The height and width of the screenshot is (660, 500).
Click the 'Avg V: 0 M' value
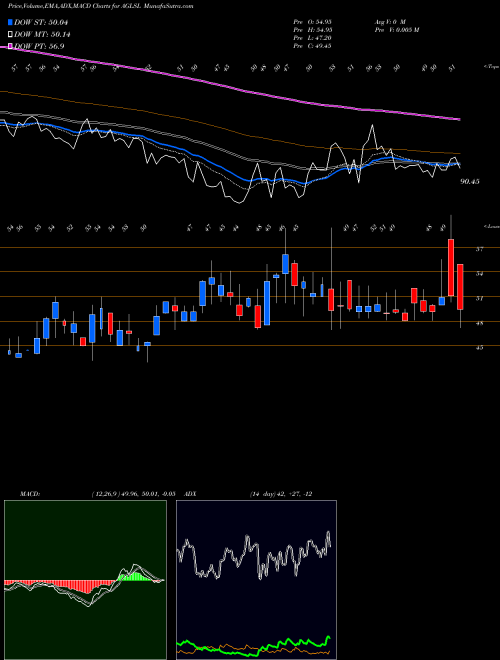pos(389,22)
